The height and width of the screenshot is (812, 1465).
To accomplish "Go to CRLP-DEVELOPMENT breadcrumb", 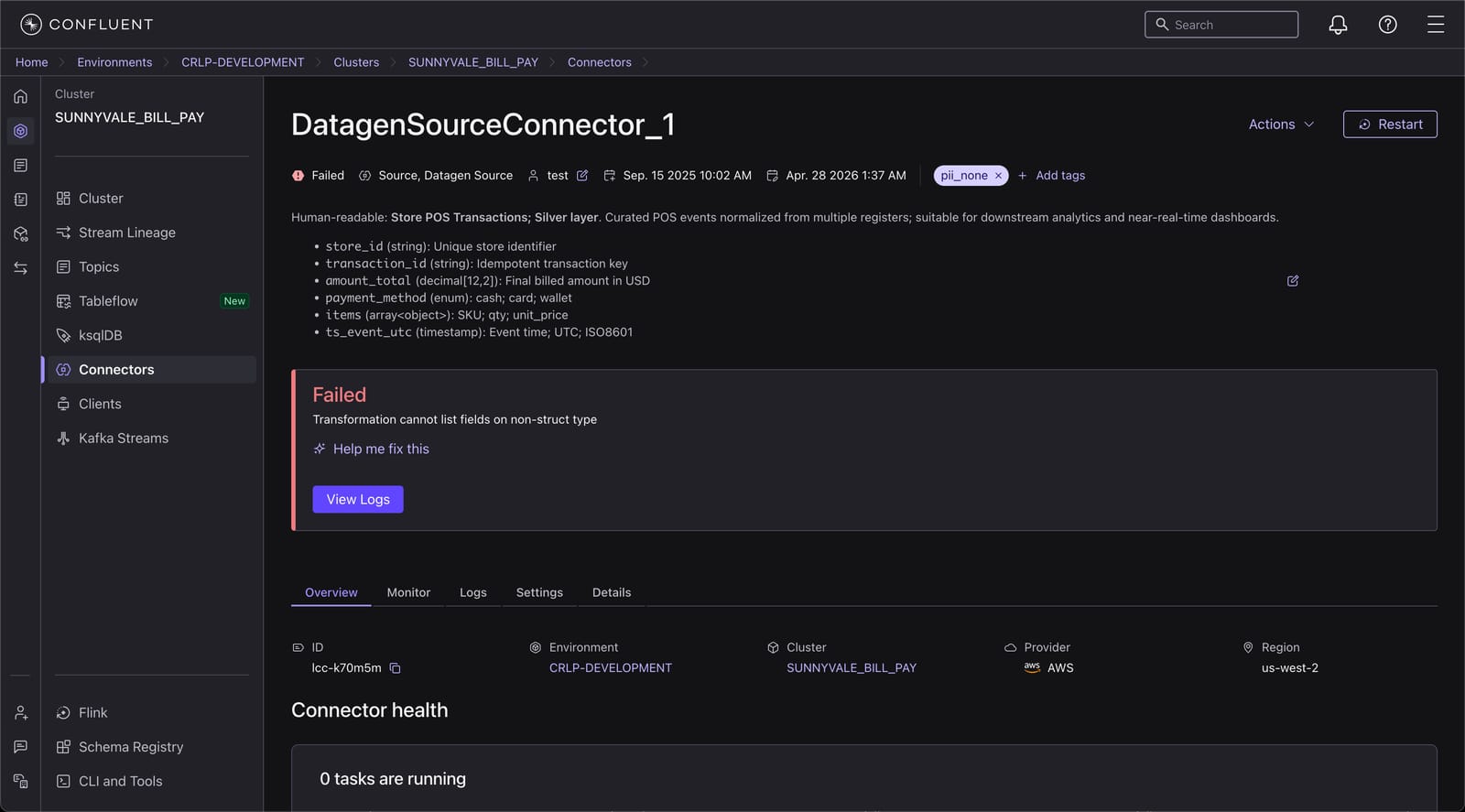I will (243, 62).
